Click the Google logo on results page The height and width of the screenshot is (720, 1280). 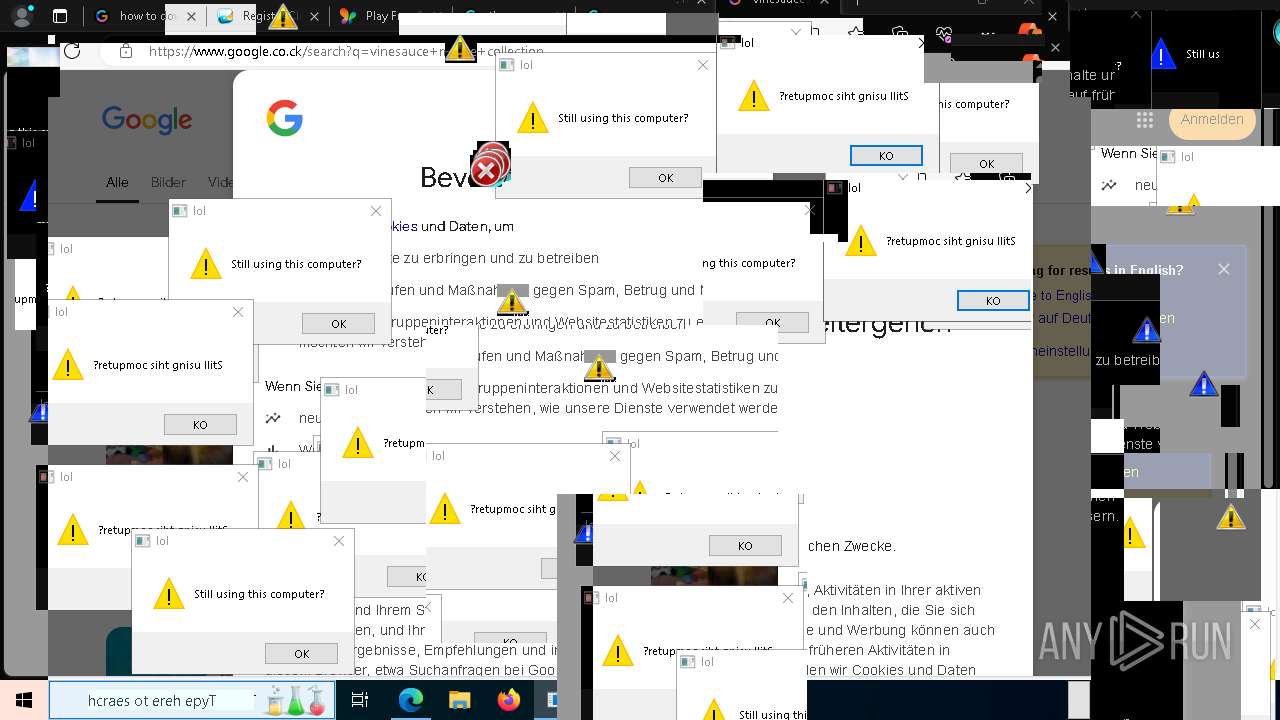point(147,120)
